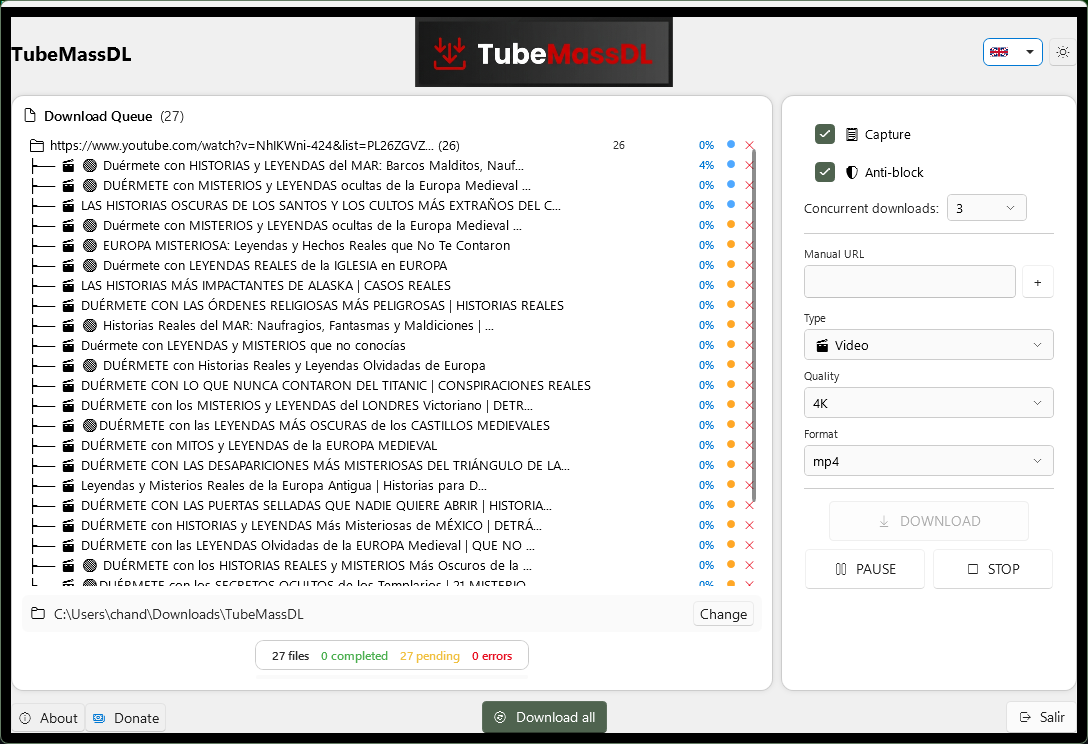Delete 'LONDRES Victoriano' row with its red X

[749, 405]
